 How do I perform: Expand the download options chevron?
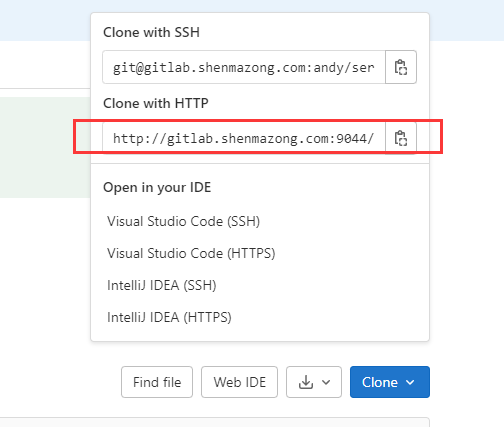(x=326, y=382)
